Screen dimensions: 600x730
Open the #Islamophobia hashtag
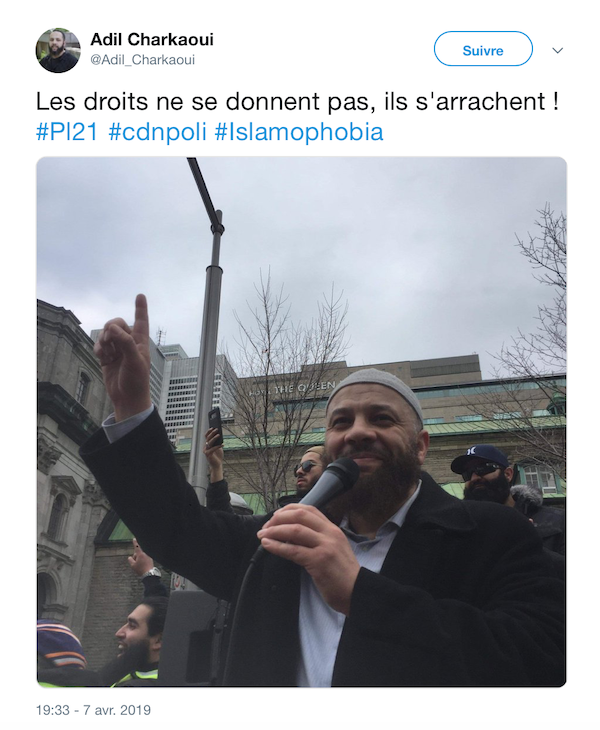tap(299, 132)
